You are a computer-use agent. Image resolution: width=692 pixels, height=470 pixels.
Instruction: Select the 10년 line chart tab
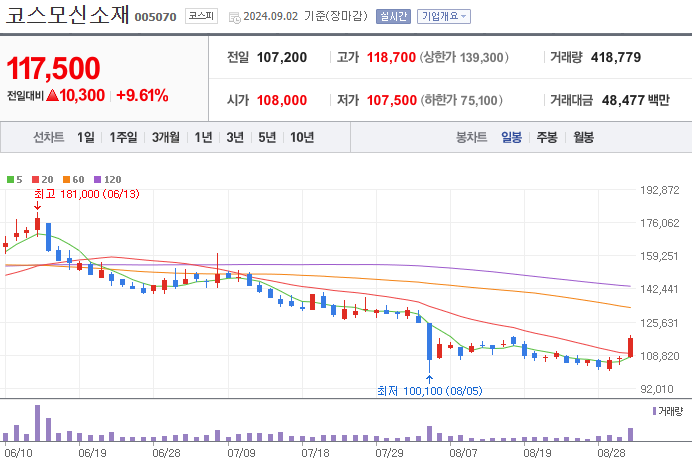[302, 137]
